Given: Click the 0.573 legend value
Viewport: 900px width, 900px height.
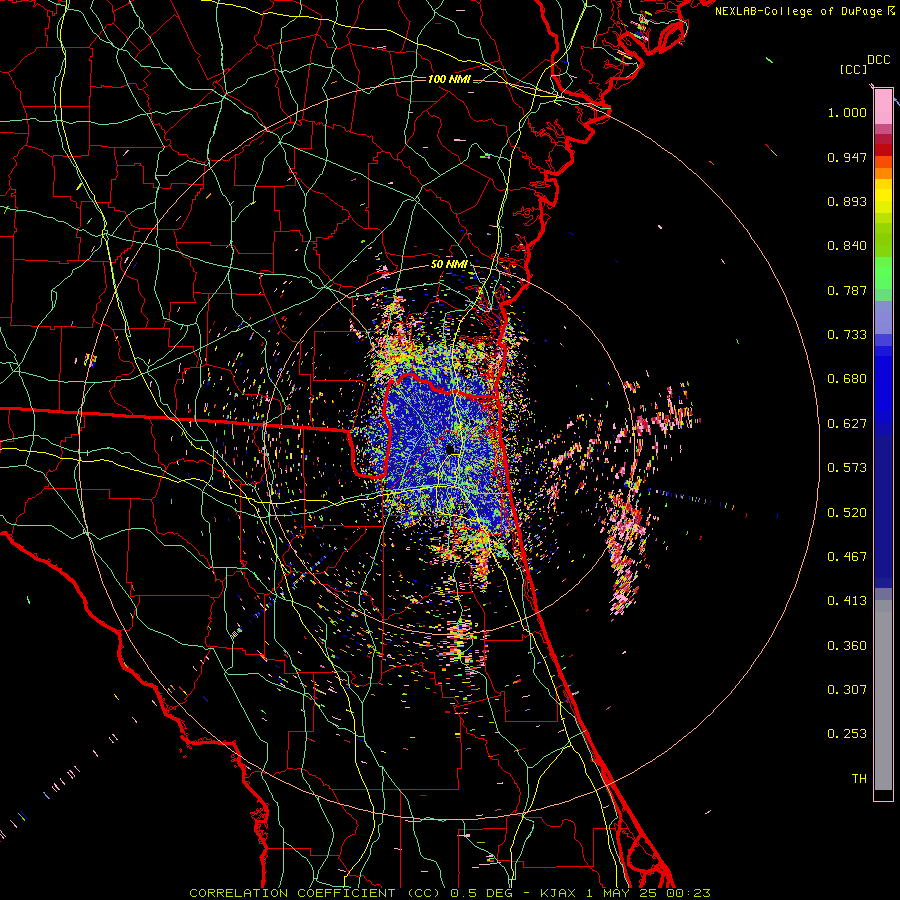Looking at the screenshot, I should 847,468.
